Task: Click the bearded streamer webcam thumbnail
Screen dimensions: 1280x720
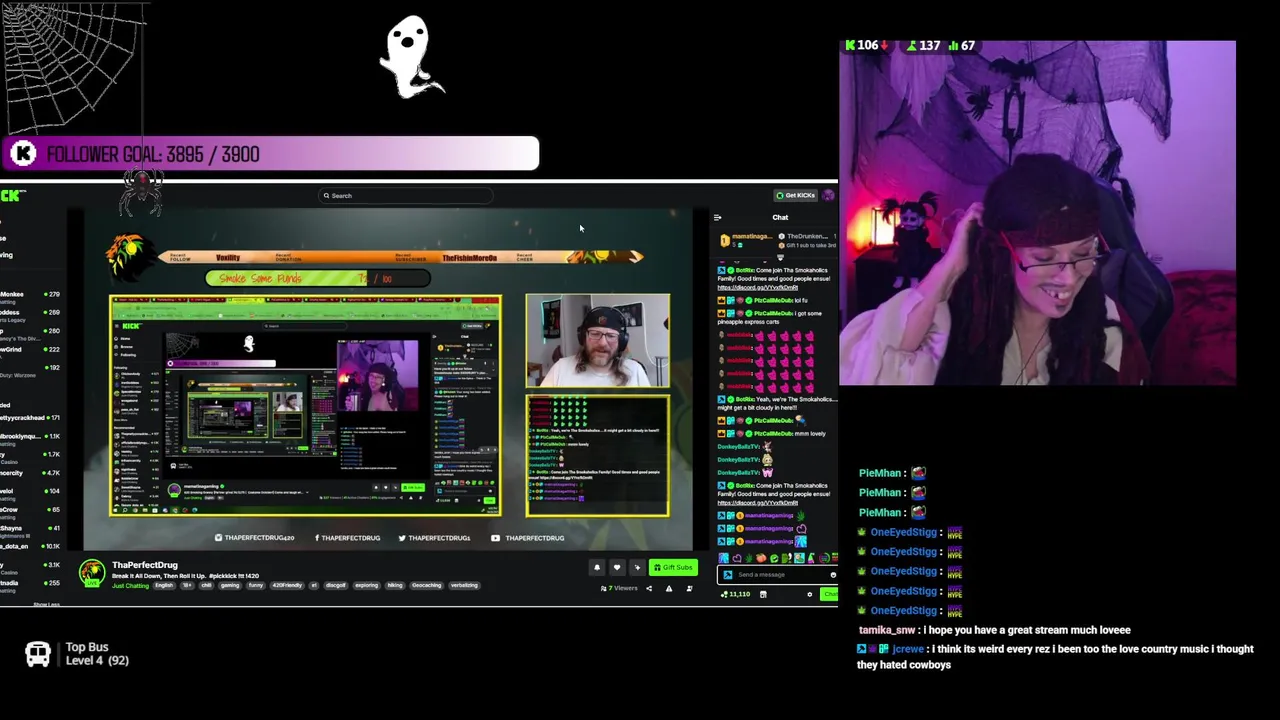Action: [598, 340]
